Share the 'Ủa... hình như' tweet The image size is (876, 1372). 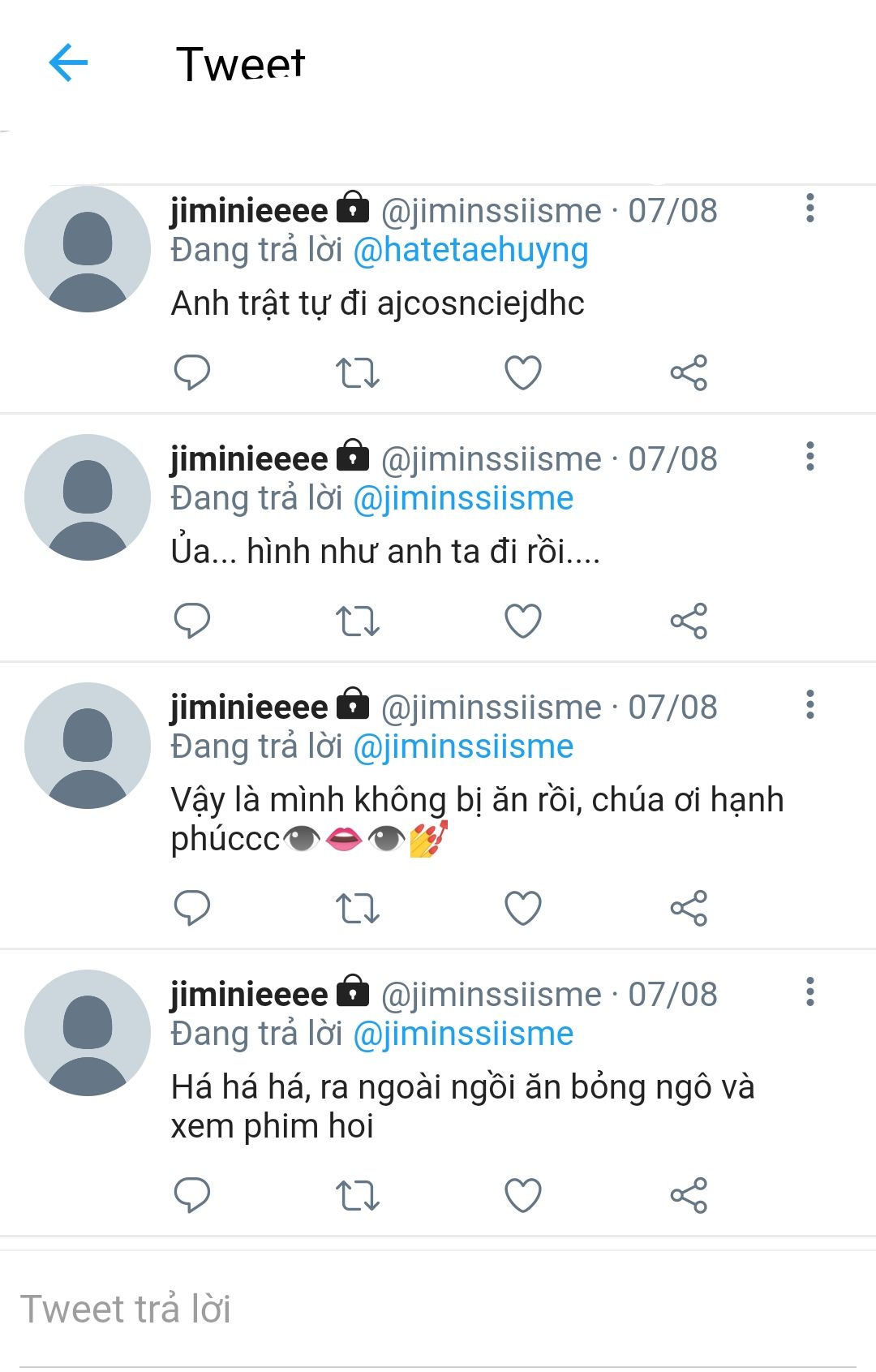[689, 621]
